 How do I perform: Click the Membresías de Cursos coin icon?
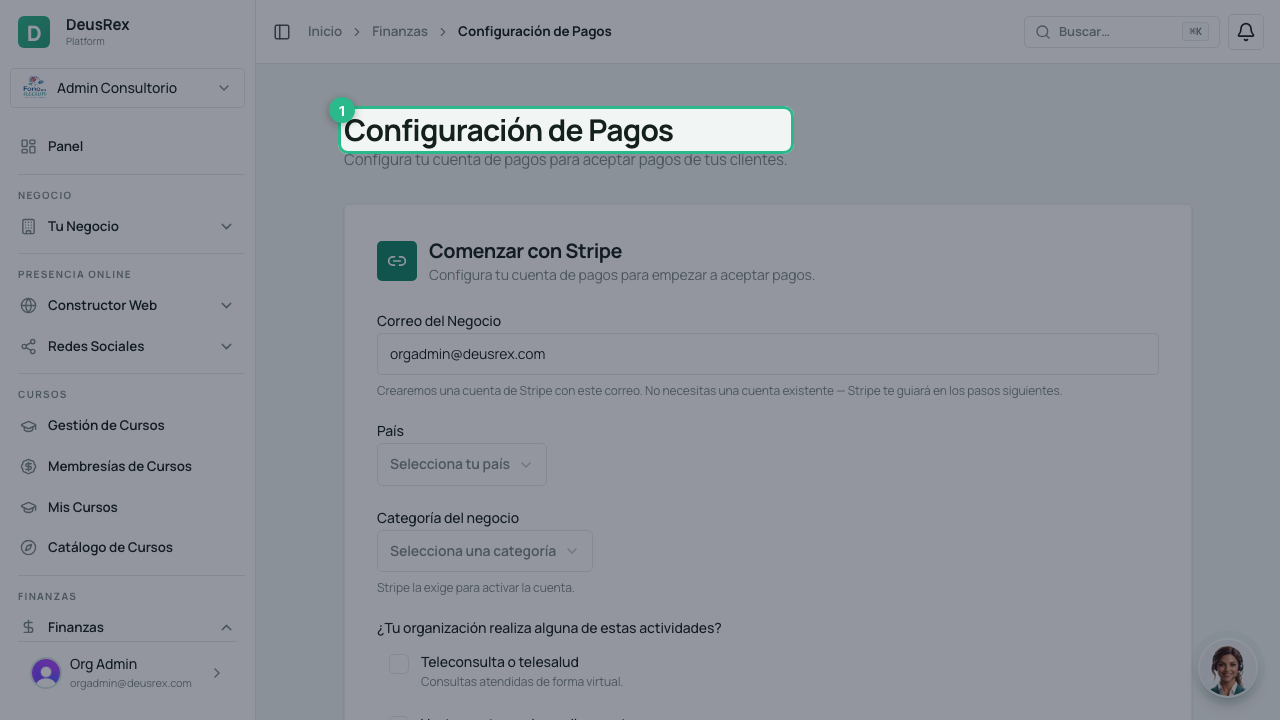pos(28,466)
